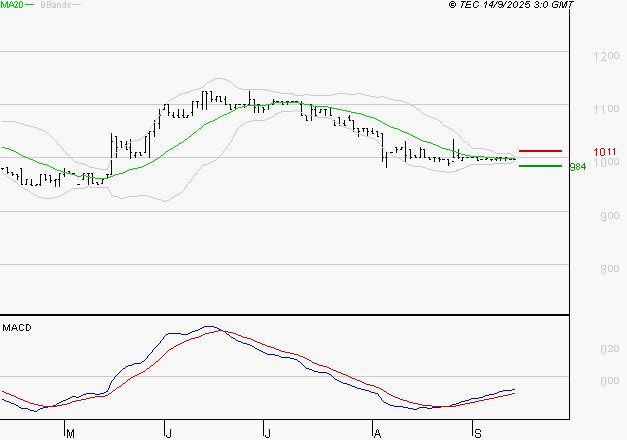Click the 1200 price axis label
The image size is (627, 440).
tap(607, 56)
